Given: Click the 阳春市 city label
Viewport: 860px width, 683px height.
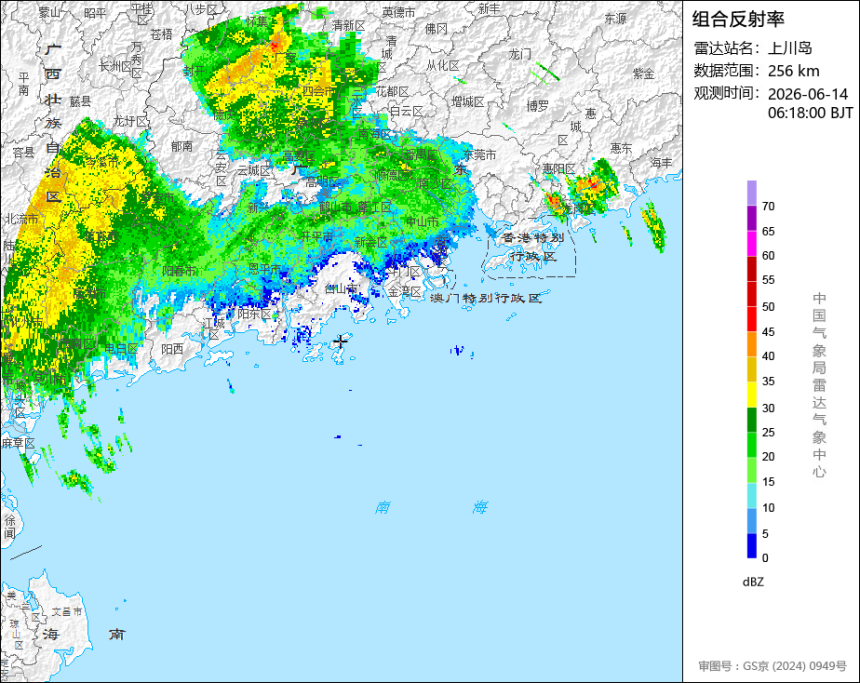Looking at the screenshot, I should (179, 271).
